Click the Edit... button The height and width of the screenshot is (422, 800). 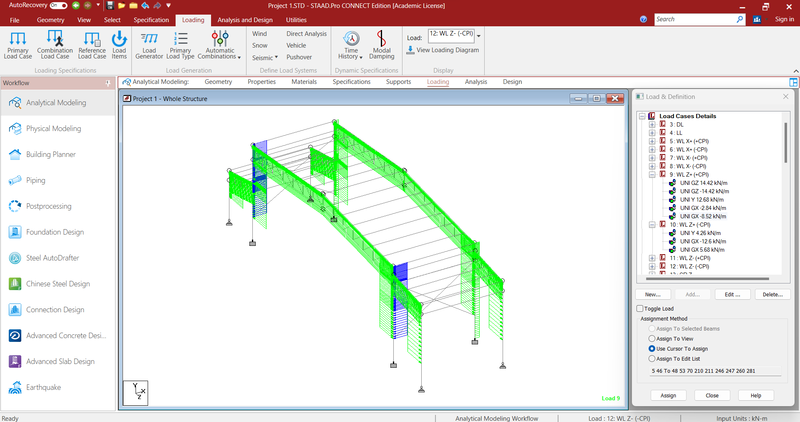pyautogui.click(x=732, y=294)
